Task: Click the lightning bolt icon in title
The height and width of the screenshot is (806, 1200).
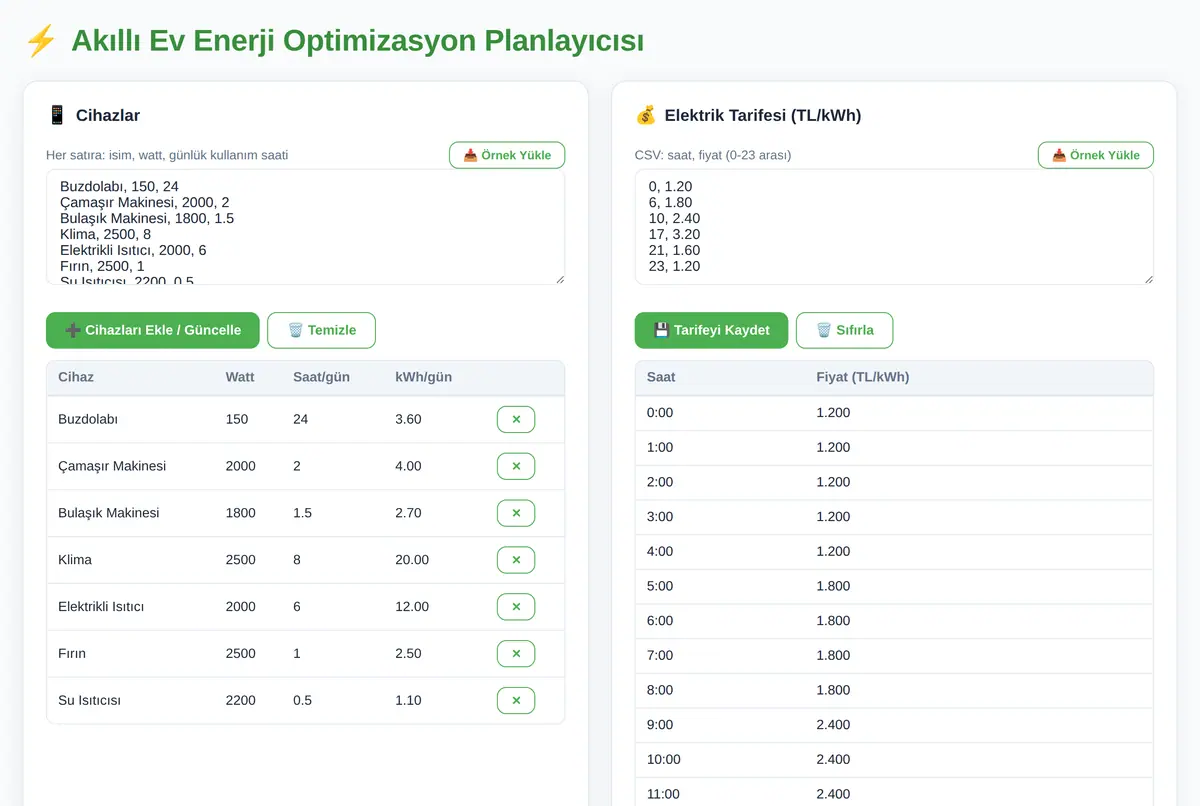Action: (41, 41)
